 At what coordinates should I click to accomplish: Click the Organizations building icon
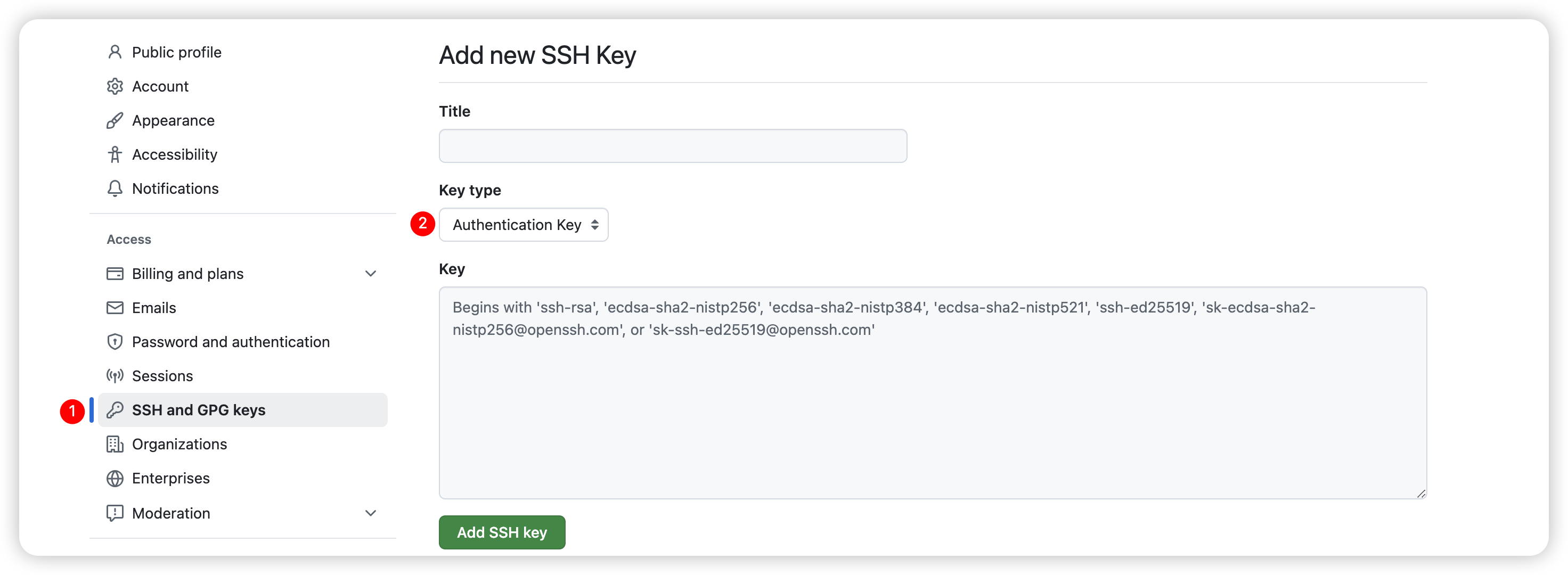click(115, 444)
